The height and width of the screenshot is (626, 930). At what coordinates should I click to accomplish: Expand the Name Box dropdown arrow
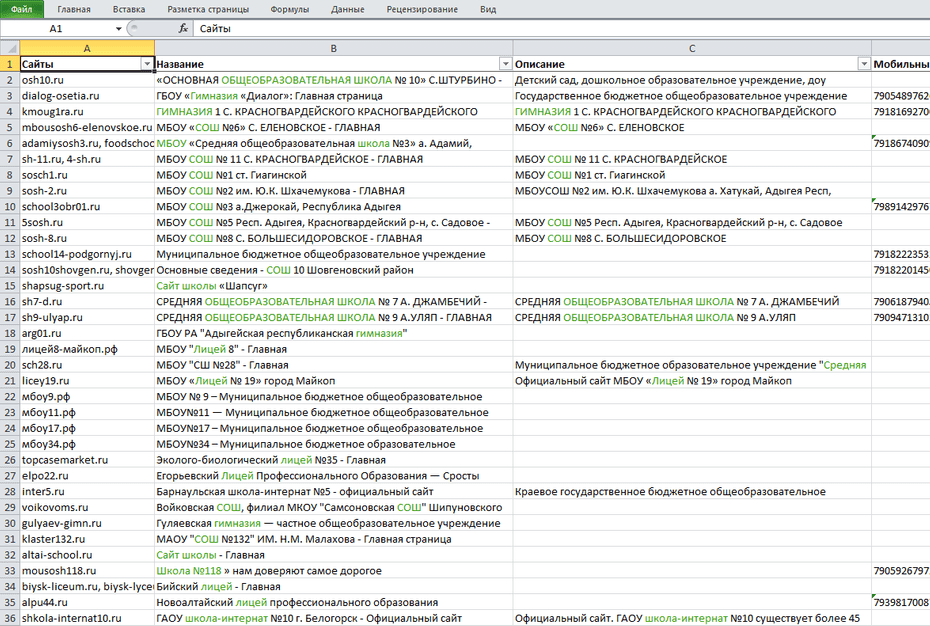point(119,29)
